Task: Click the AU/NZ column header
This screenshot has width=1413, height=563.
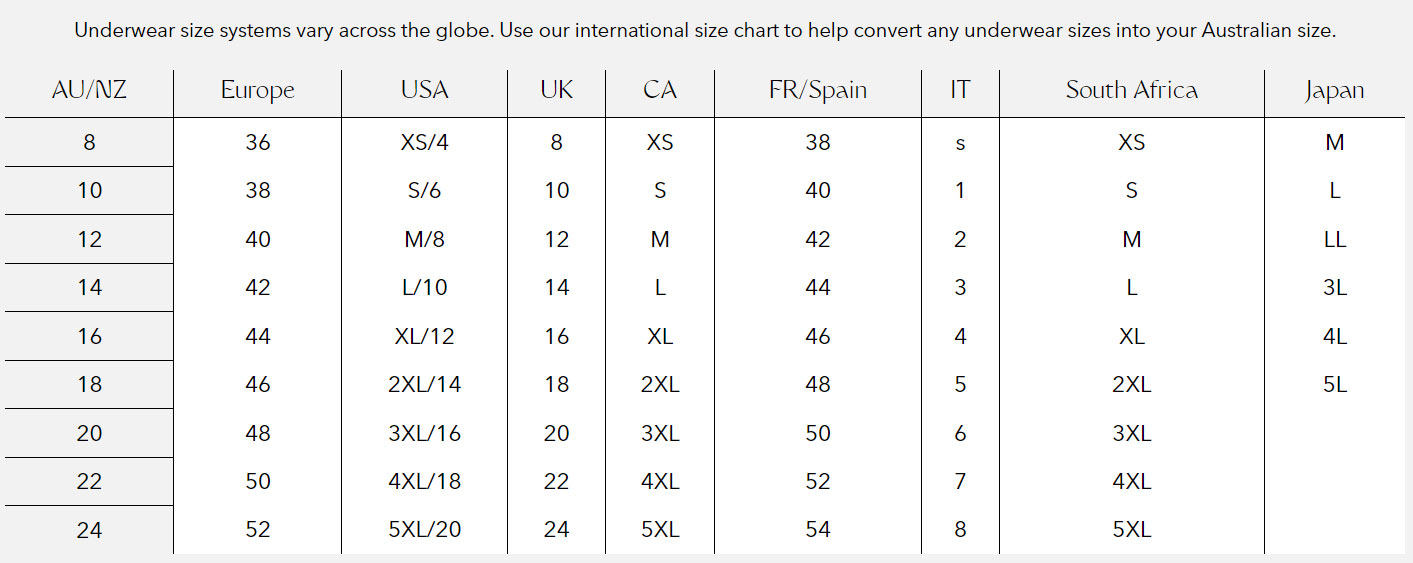Action: (89, 90)
